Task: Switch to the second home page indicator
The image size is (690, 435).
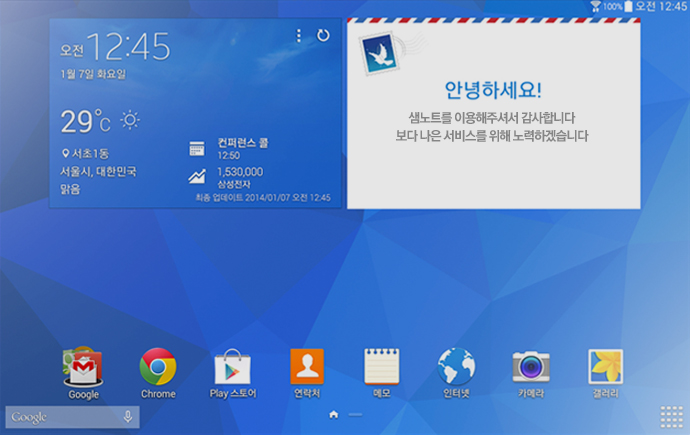Action: click(x=355, y=413)
